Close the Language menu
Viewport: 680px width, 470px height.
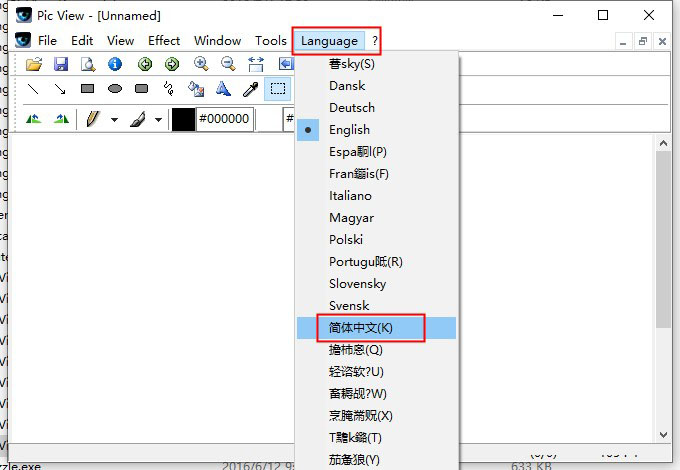[329, 41]
